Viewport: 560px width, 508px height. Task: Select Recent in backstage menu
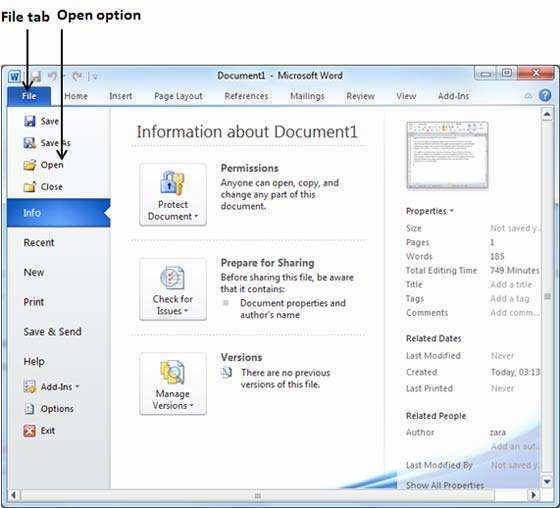[x=39, y=243]
